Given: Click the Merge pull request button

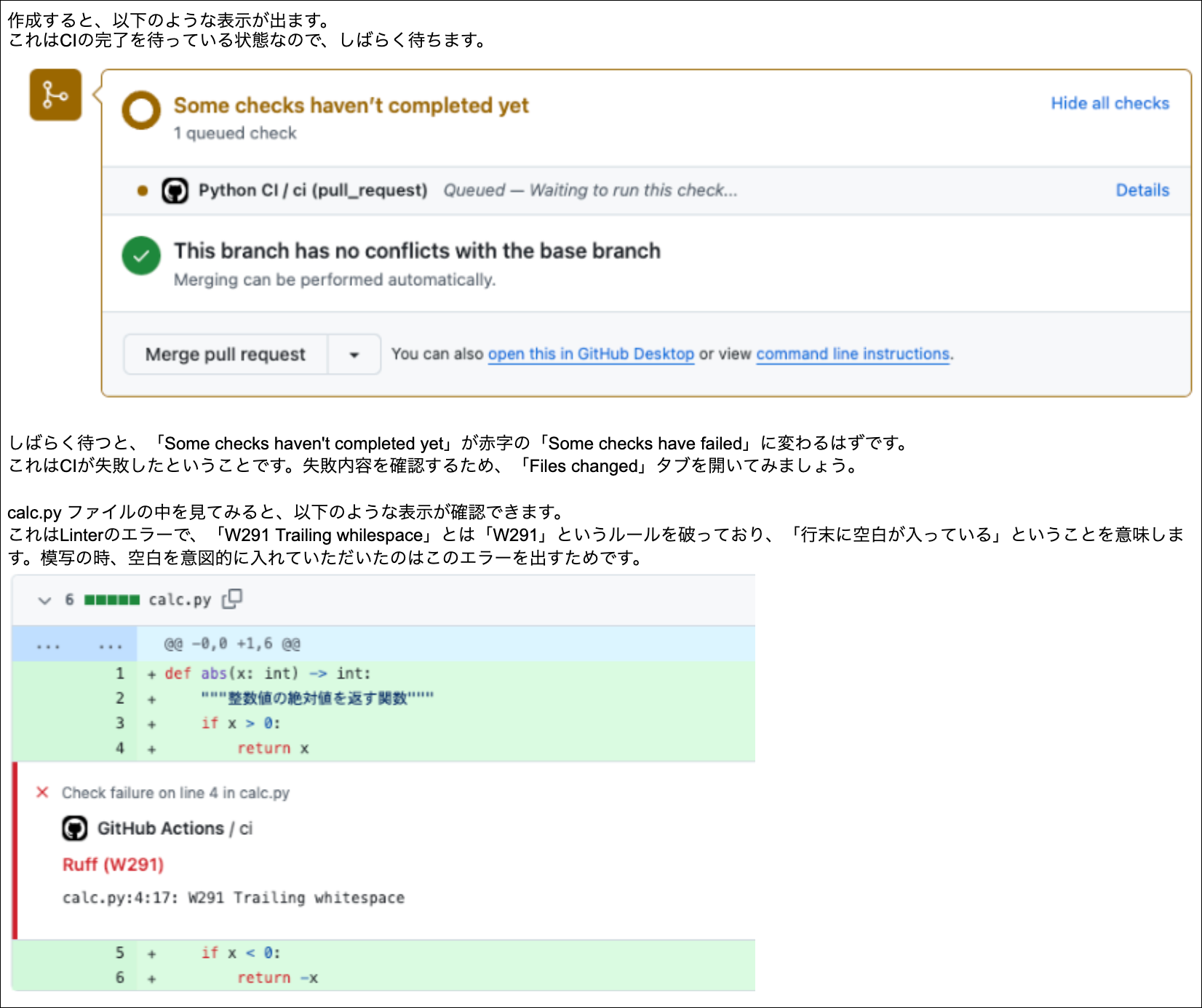Looking at the screenshot, I should click(225, 354).
